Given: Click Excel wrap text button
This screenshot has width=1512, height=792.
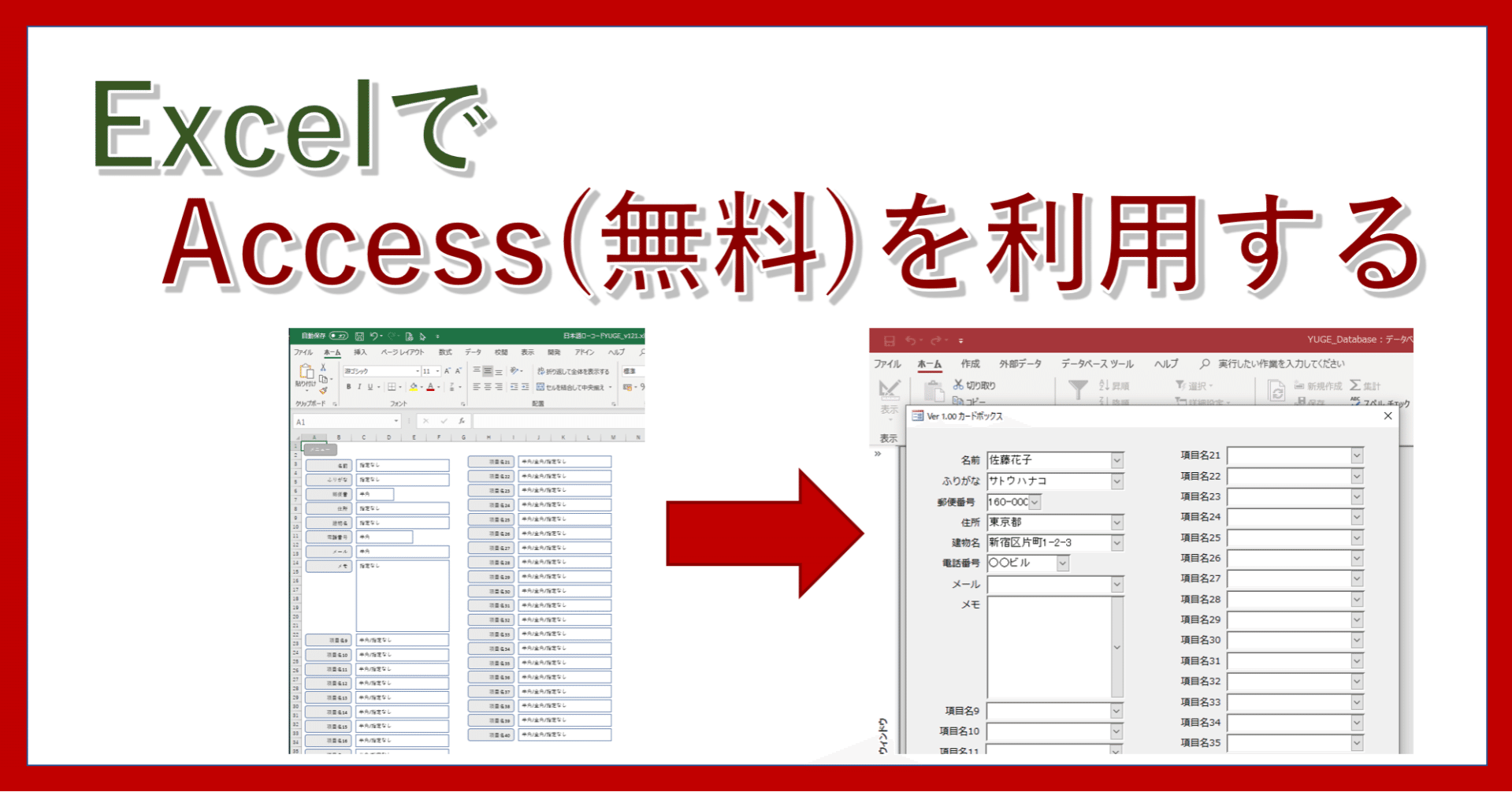Looking at the screenshot, I should coord(573,371).
